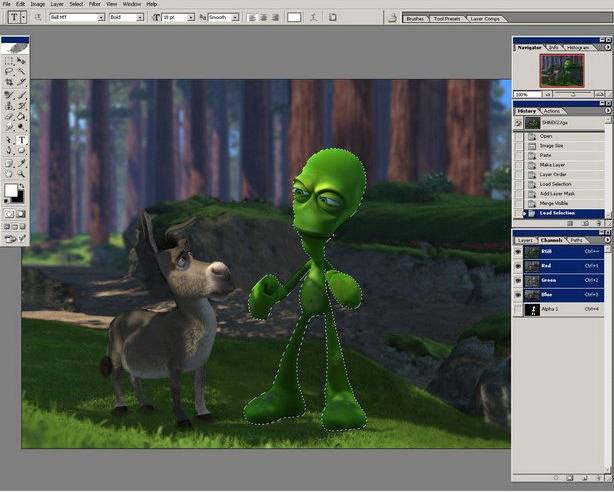Select the Paint Bucket tool
The width and height of the screenshot is (614, 492).
[x=21, y=116]
